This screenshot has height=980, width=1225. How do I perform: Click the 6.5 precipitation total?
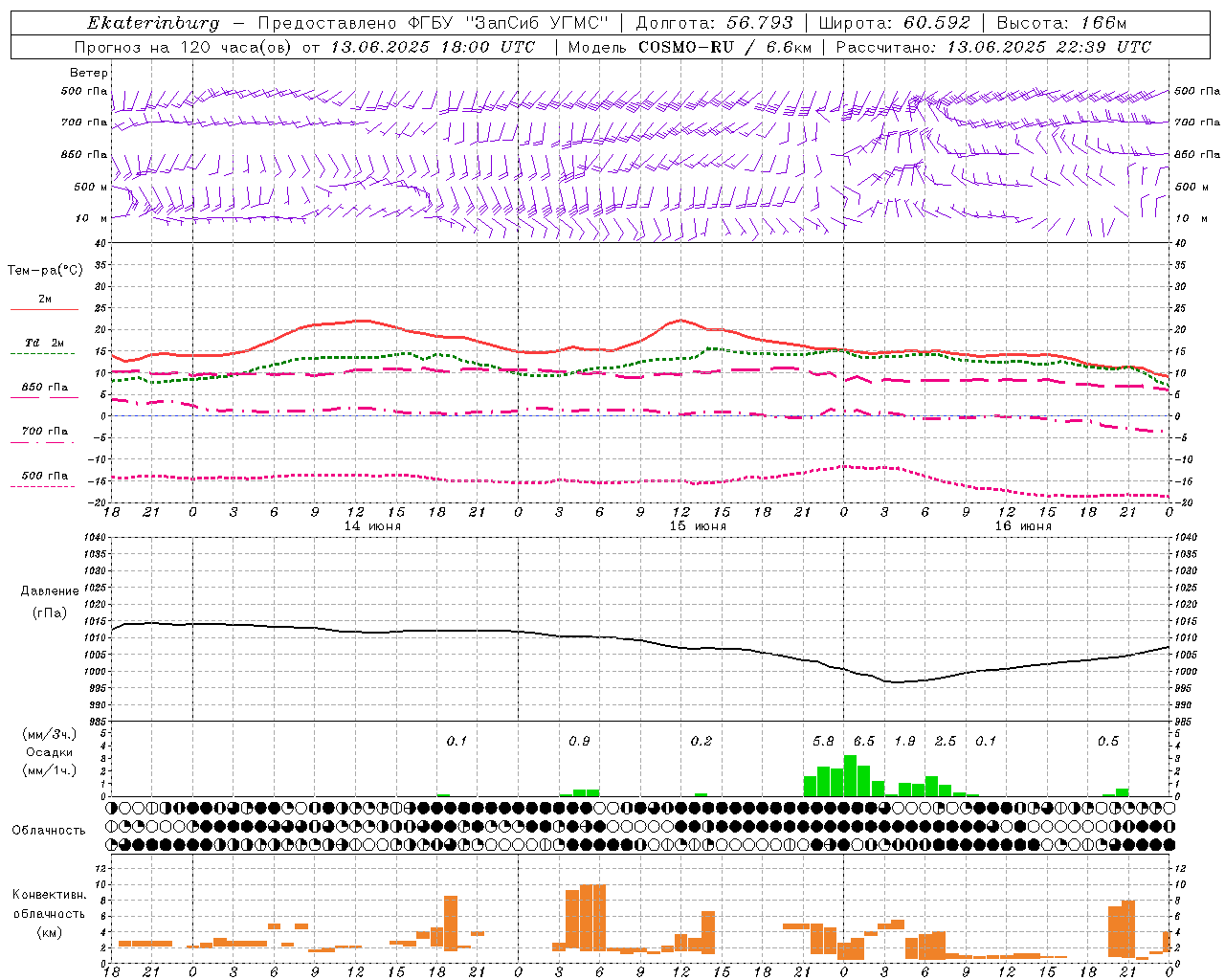pos(864,742)
